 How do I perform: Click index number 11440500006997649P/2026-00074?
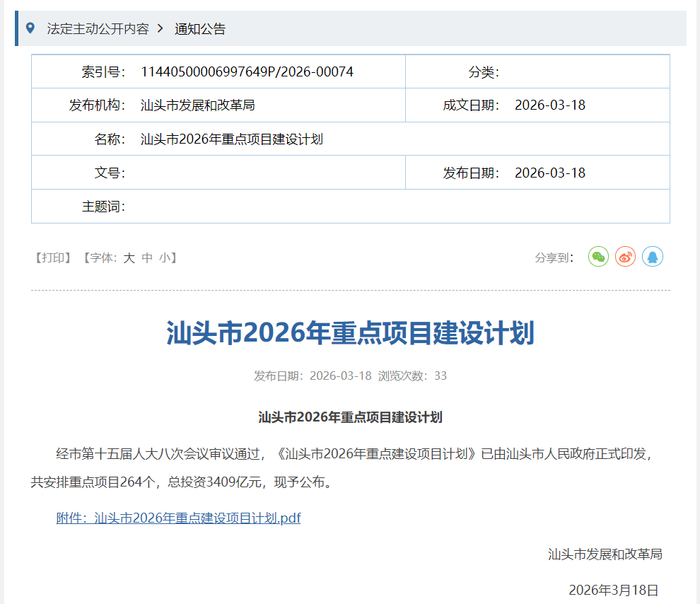click(247, 71)
